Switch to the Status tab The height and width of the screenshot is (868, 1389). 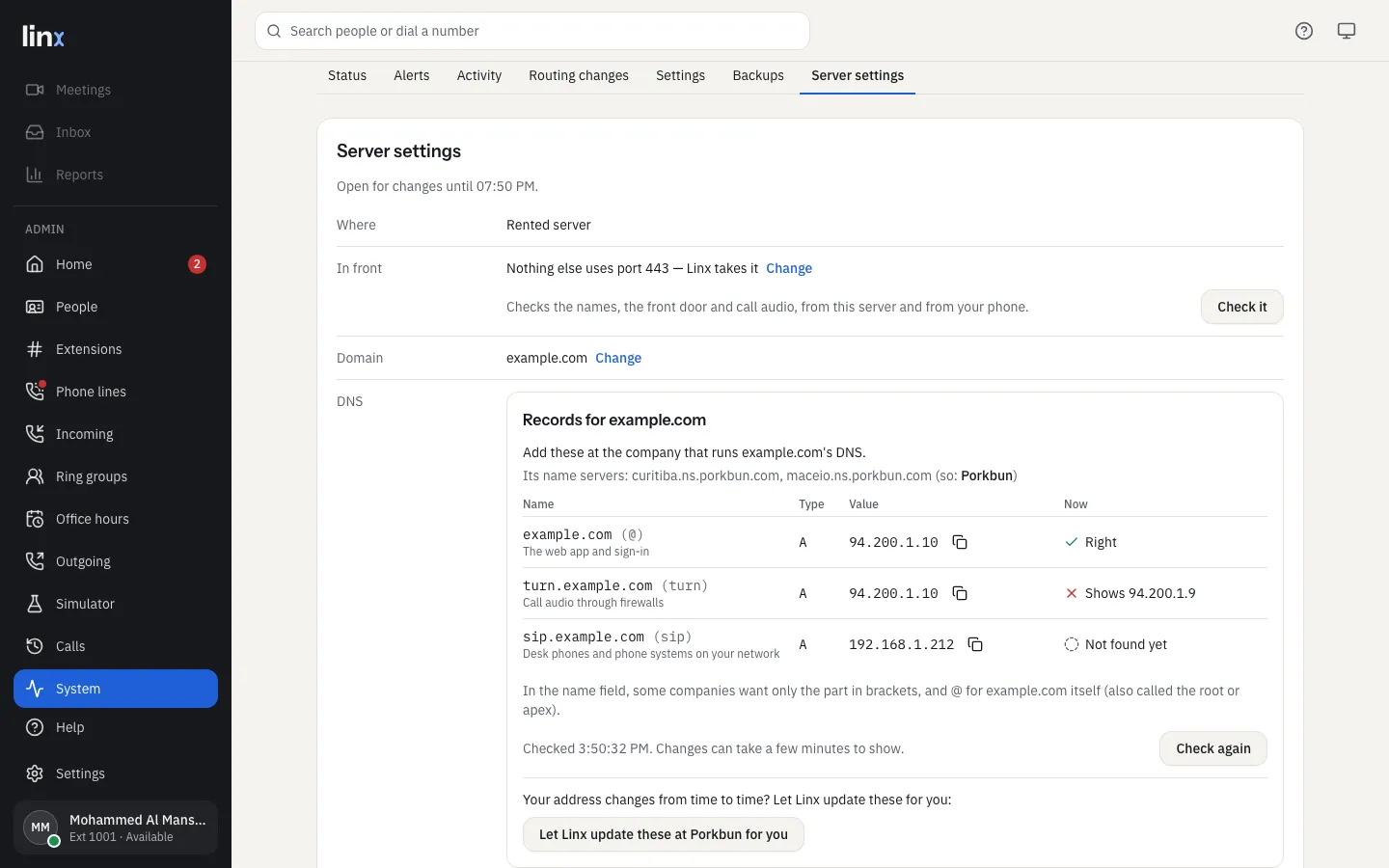347,75
